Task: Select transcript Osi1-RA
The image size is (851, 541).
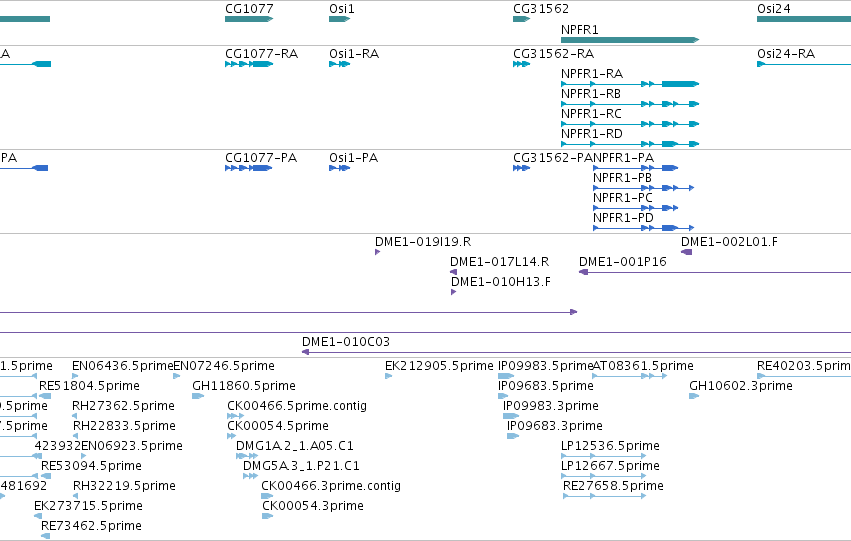Action: [x=354, y=54]
